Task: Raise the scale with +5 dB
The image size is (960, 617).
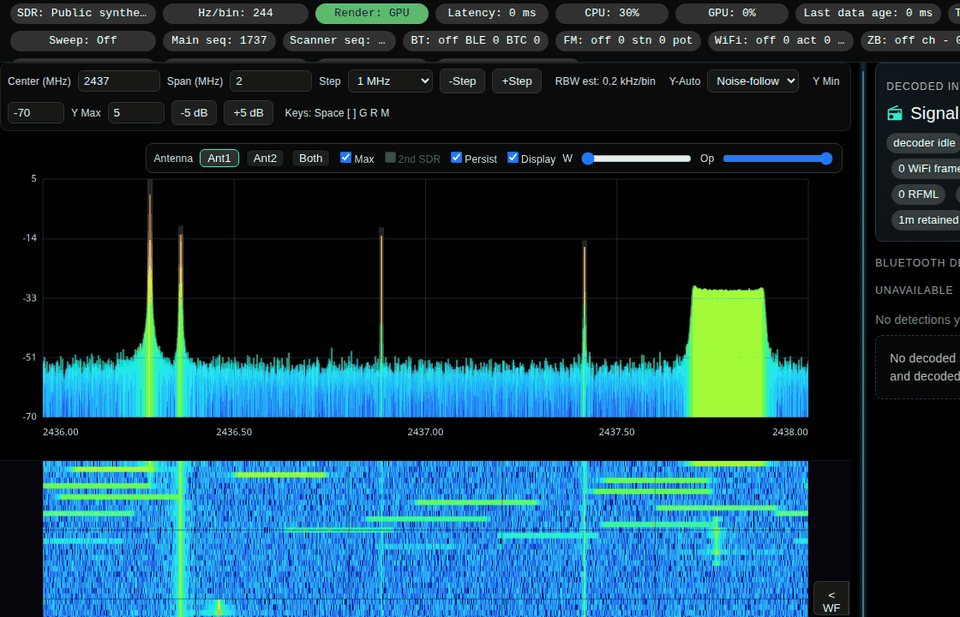Action: (249, 113)
